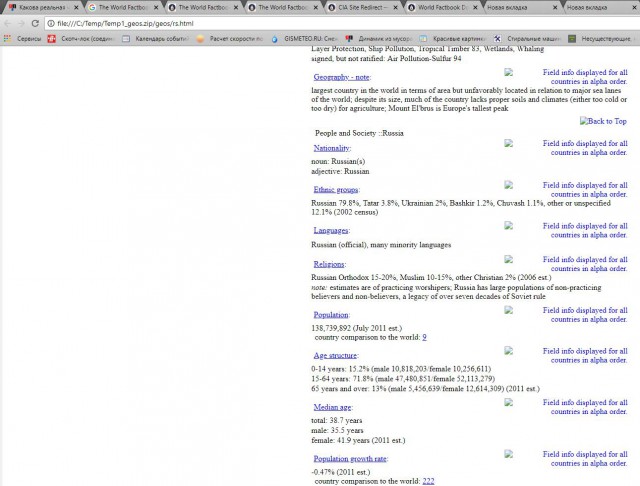Open Field info link in Age structure row
The width and height of the screenshot is (640, 486).
click(x=585, y=355)
